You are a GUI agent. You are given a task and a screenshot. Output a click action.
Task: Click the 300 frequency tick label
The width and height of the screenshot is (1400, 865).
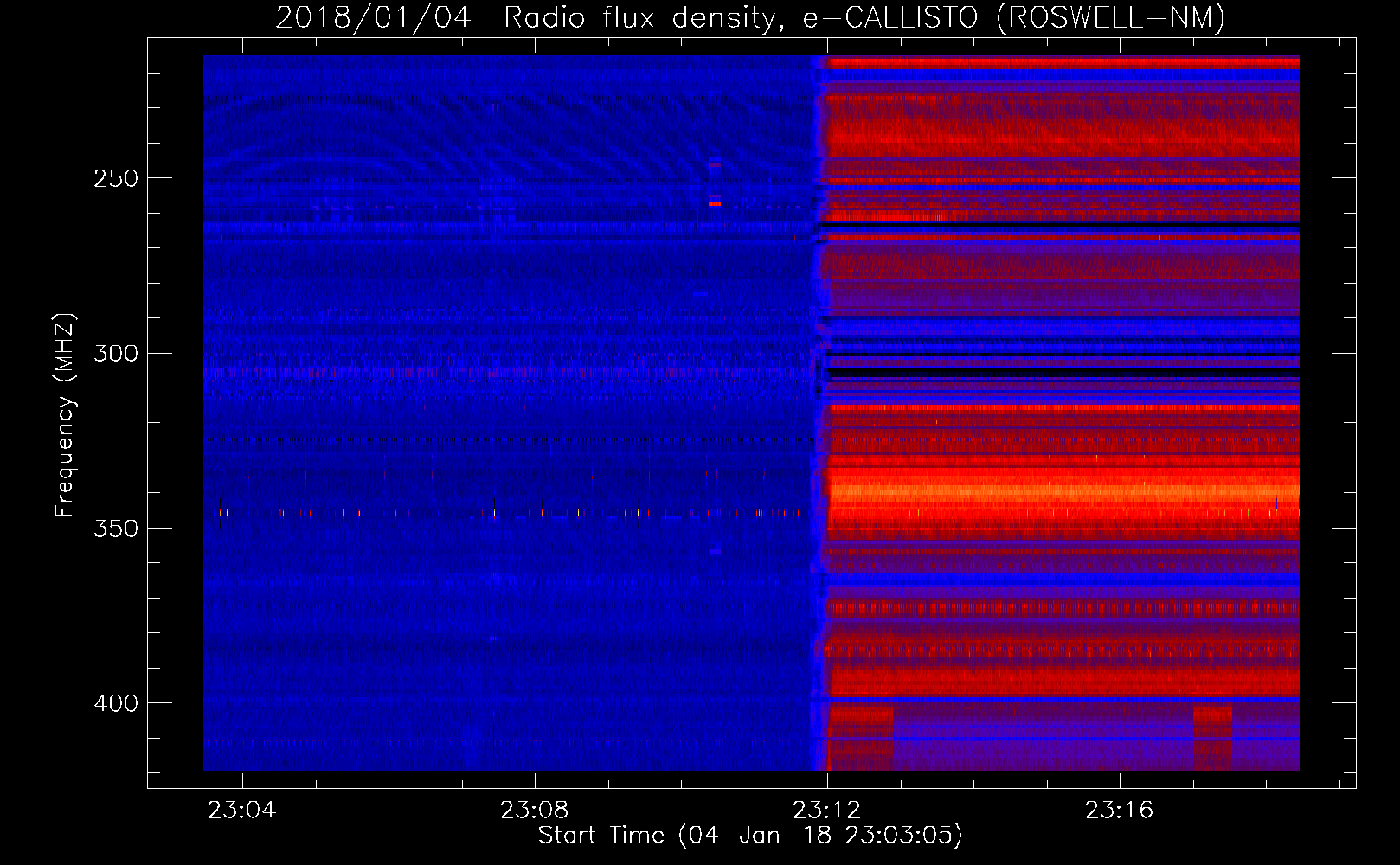point(116,353)
